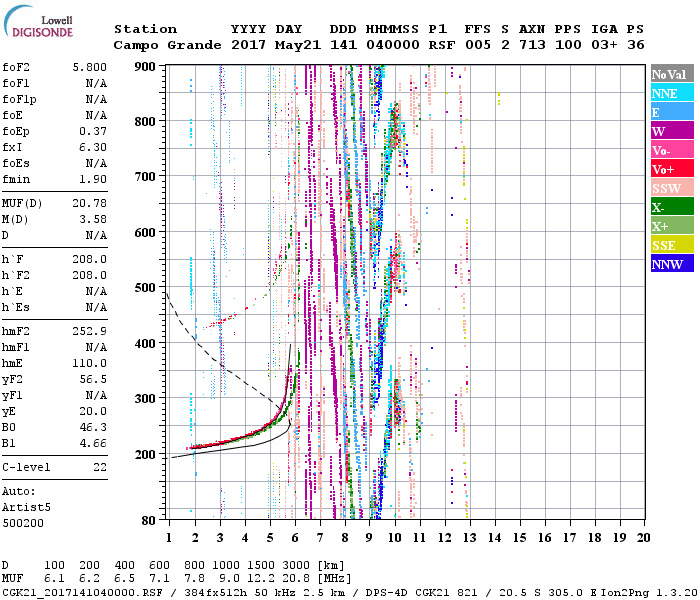Viewport: 700px width, 600px height.
Task: Click the foF2 value 5.800
Action: point(89,67)
